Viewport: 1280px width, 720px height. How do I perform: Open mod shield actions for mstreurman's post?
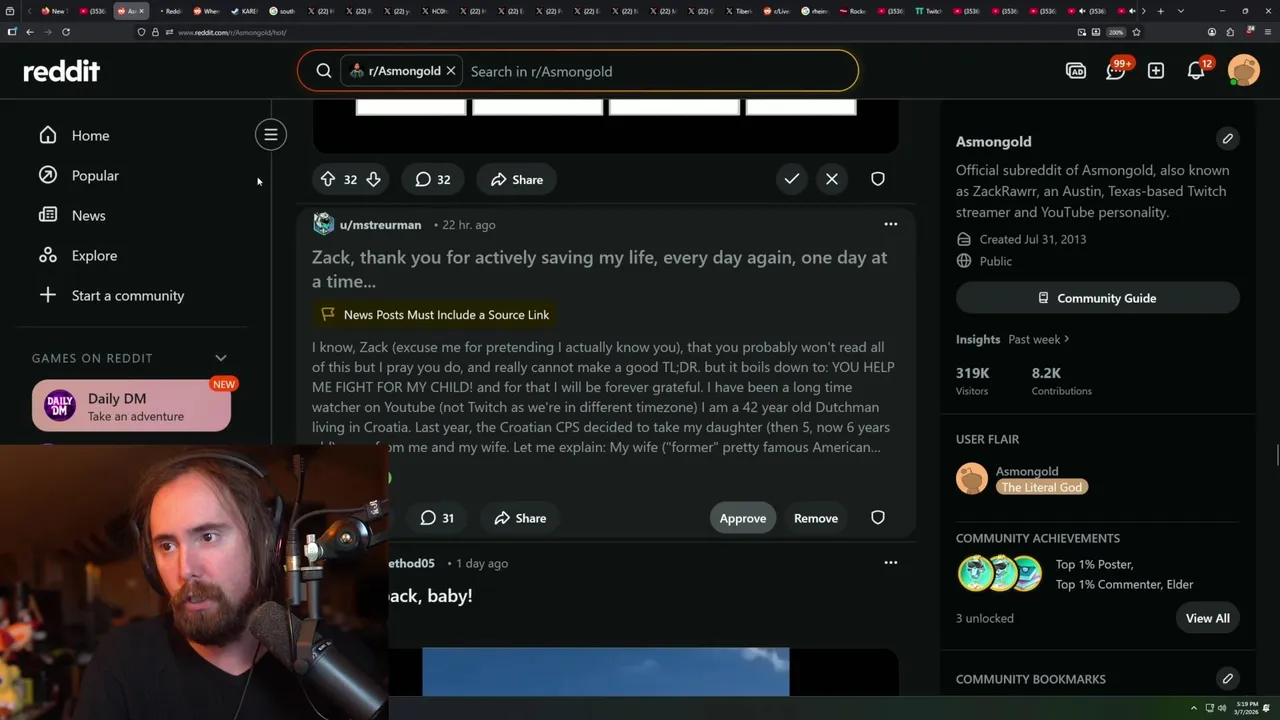point(878,518)
